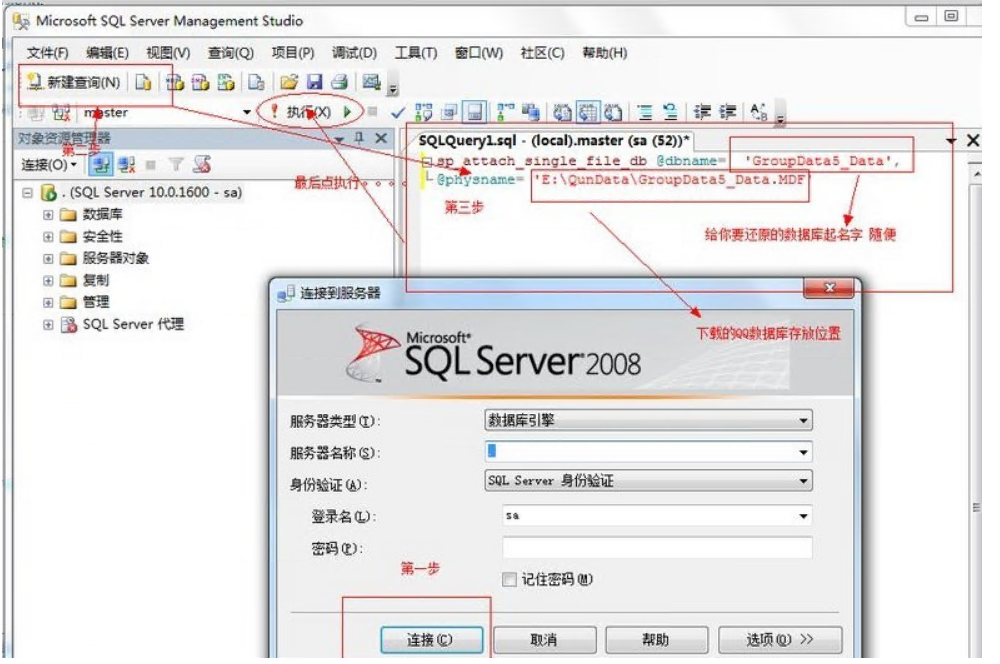
Task: Expand the 管理 folder node
Action: [x=48, y=302]
